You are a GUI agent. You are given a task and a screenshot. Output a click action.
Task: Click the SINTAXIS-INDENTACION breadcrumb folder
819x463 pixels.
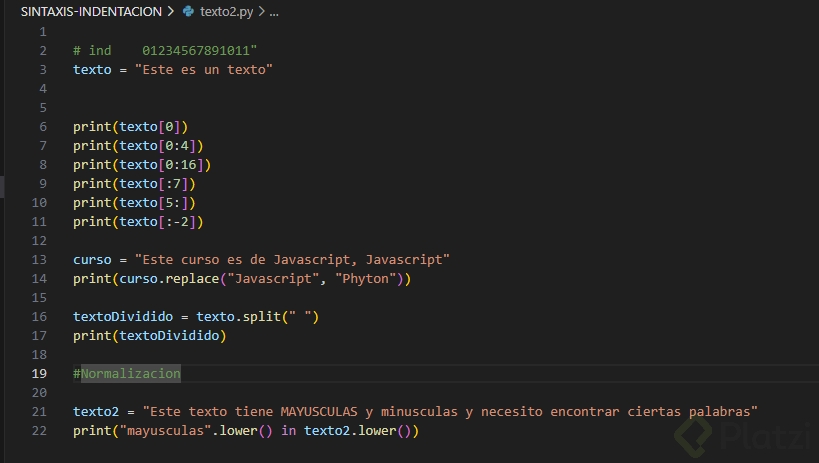[x=91, y=11]
